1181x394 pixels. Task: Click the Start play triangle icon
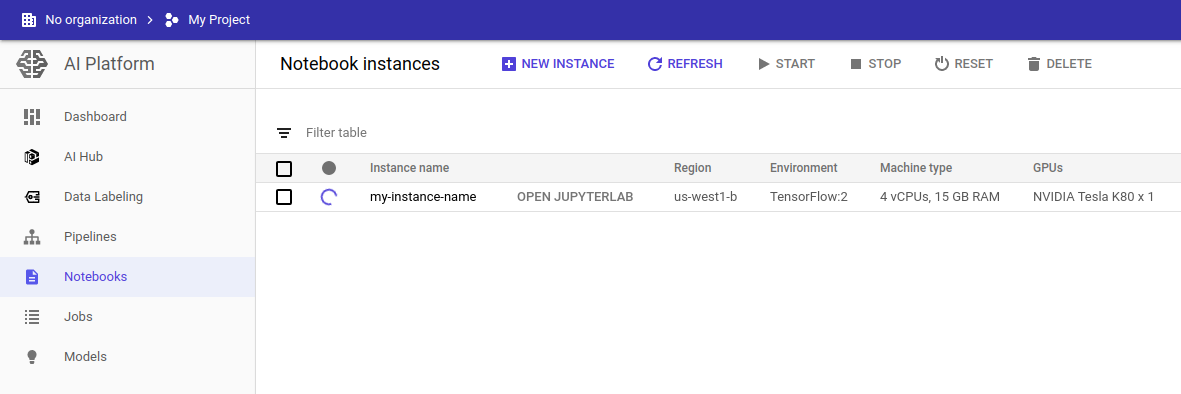764,64
